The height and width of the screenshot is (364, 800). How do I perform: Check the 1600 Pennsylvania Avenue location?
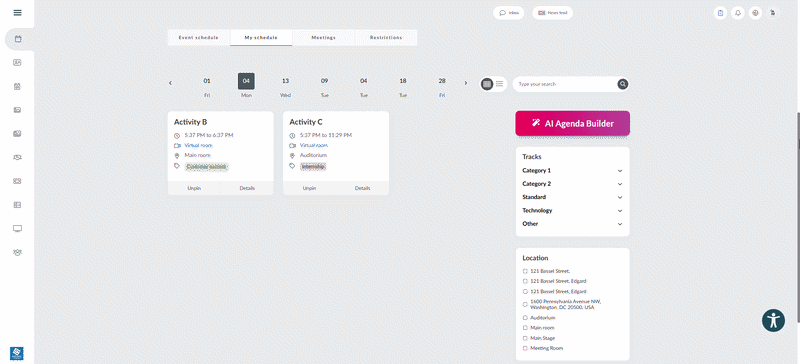click(526, 304)
